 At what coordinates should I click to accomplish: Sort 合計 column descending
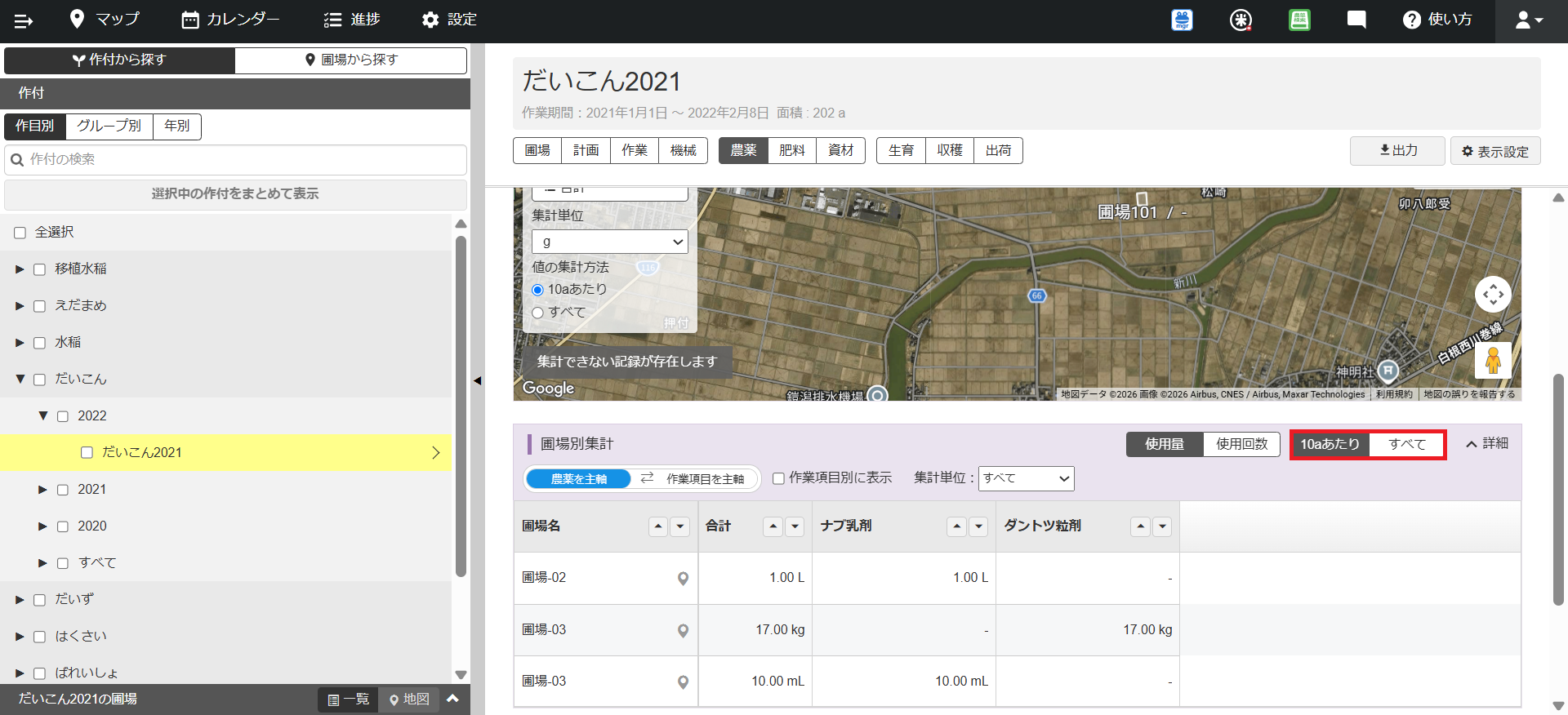pos(795,526)
